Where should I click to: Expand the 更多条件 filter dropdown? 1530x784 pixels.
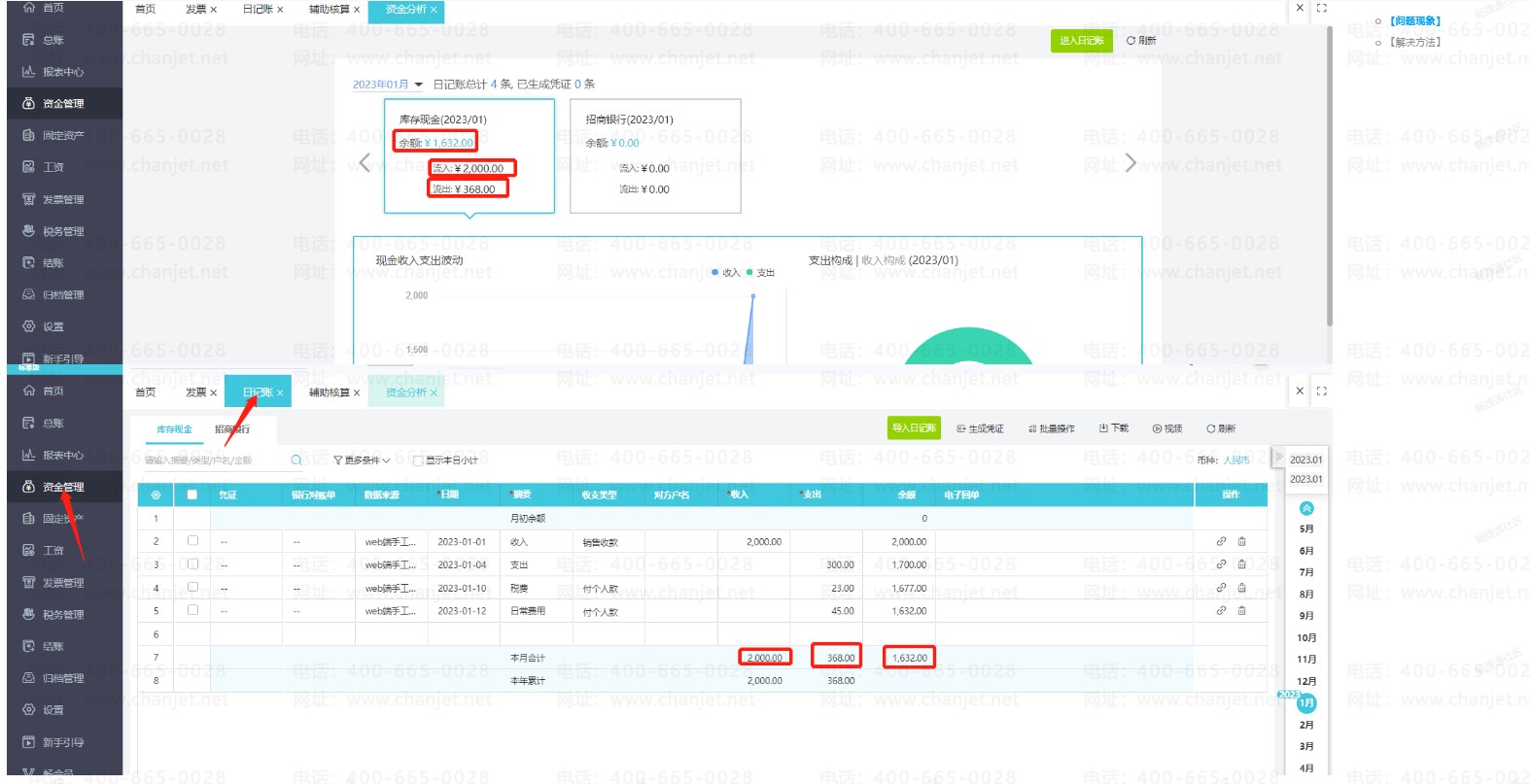362,460
